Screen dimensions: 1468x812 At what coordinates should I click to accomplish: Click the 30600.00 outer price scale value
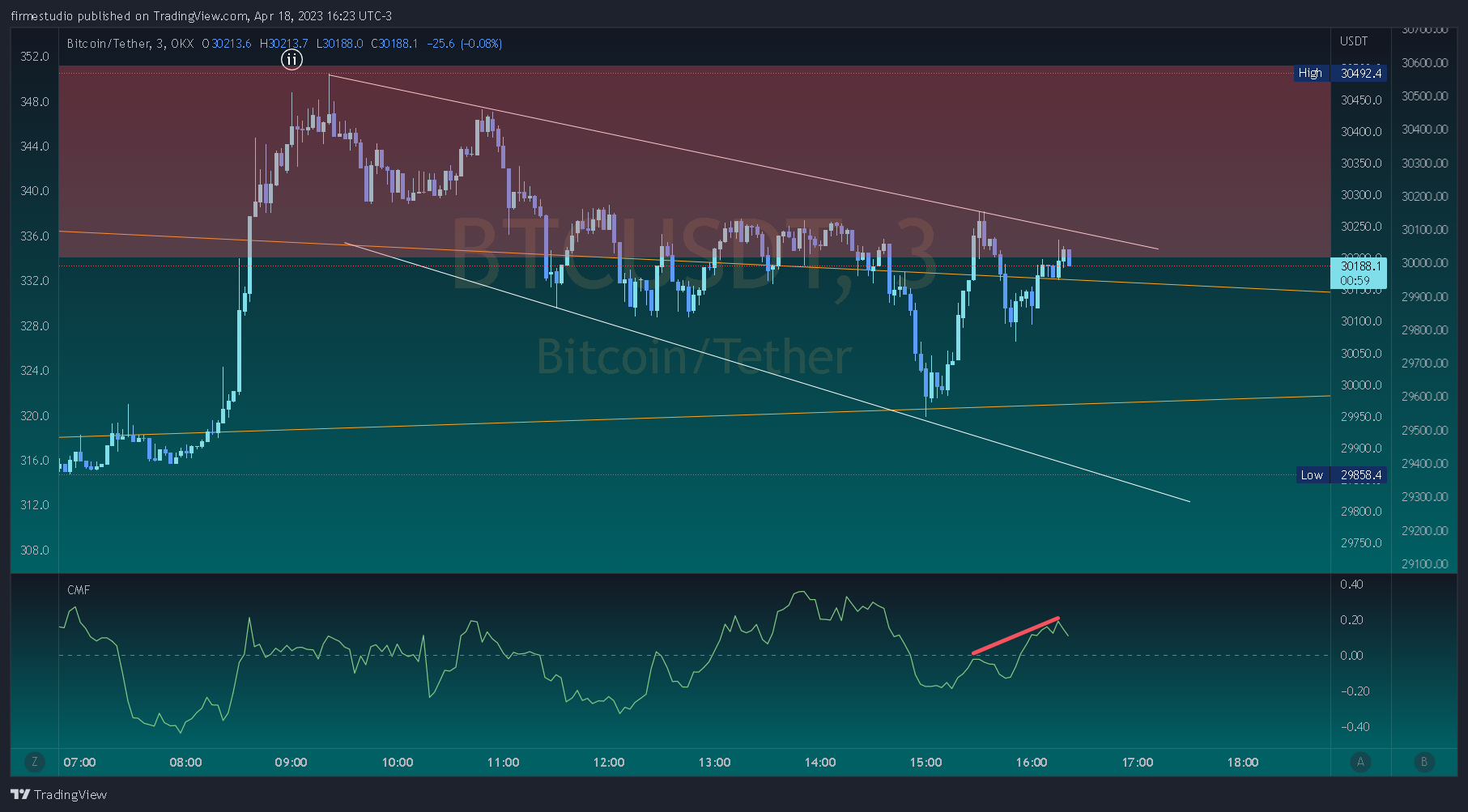[1425, 63]
